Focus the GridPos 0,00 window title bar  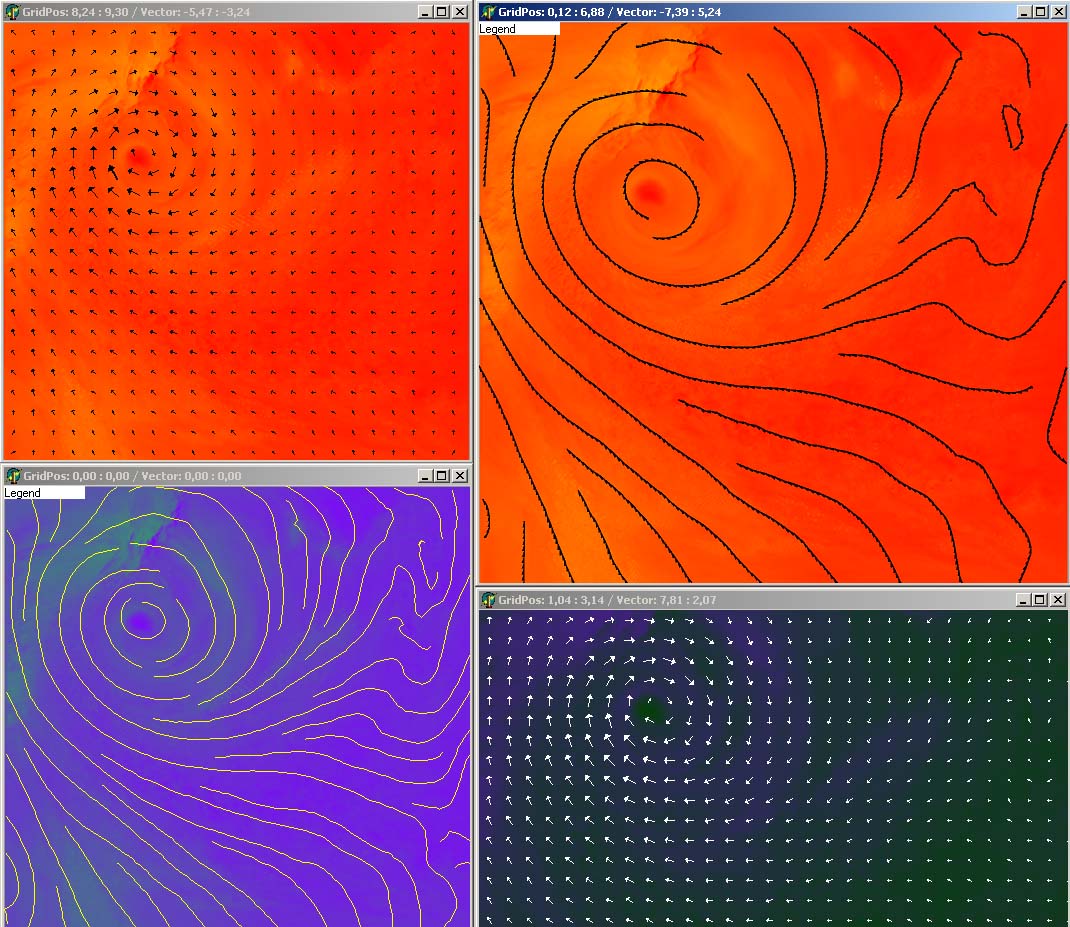[220, 476]
